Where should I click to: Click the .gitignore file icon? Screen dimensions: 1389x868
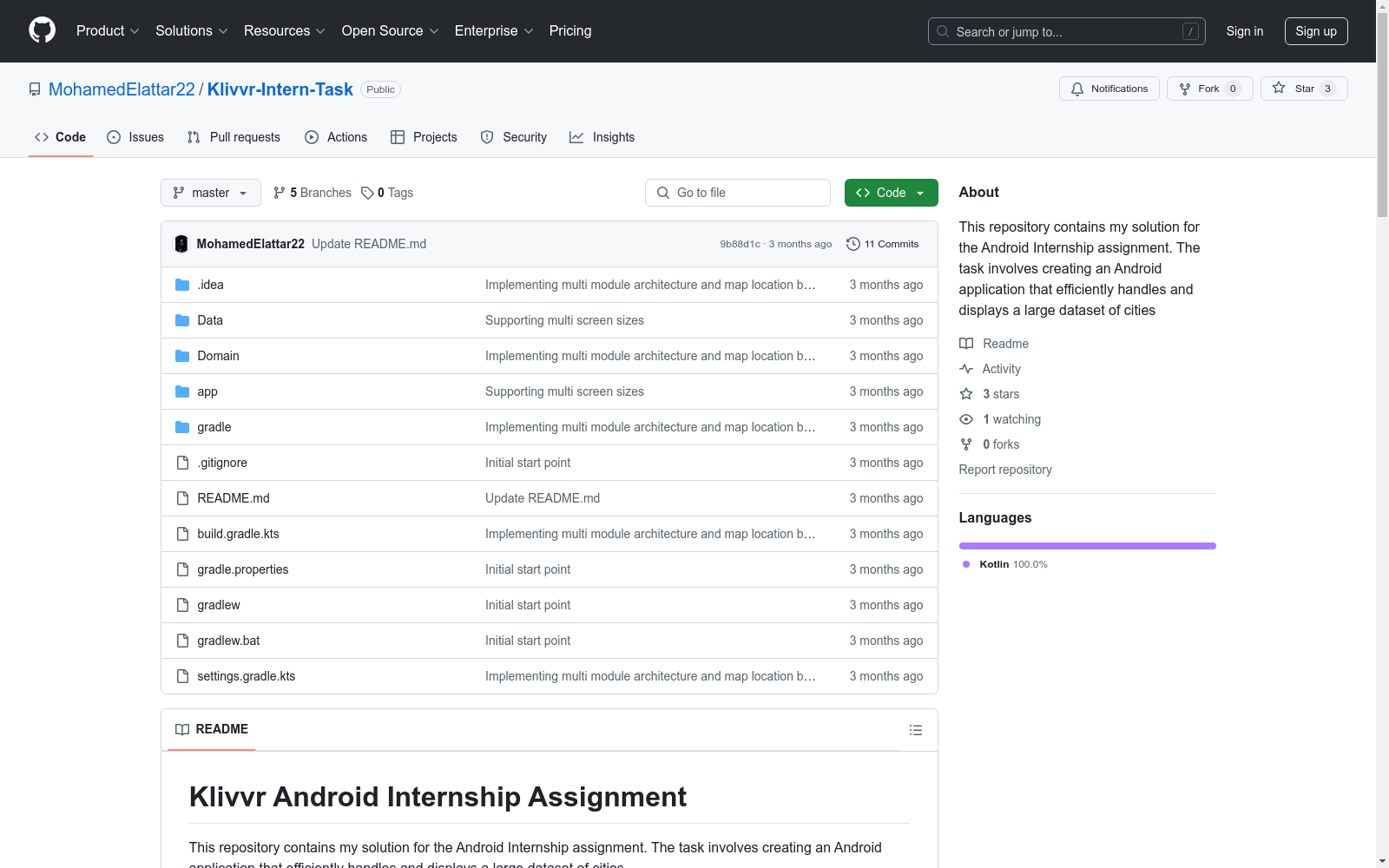pyautogui.click(x=182, y=463)
